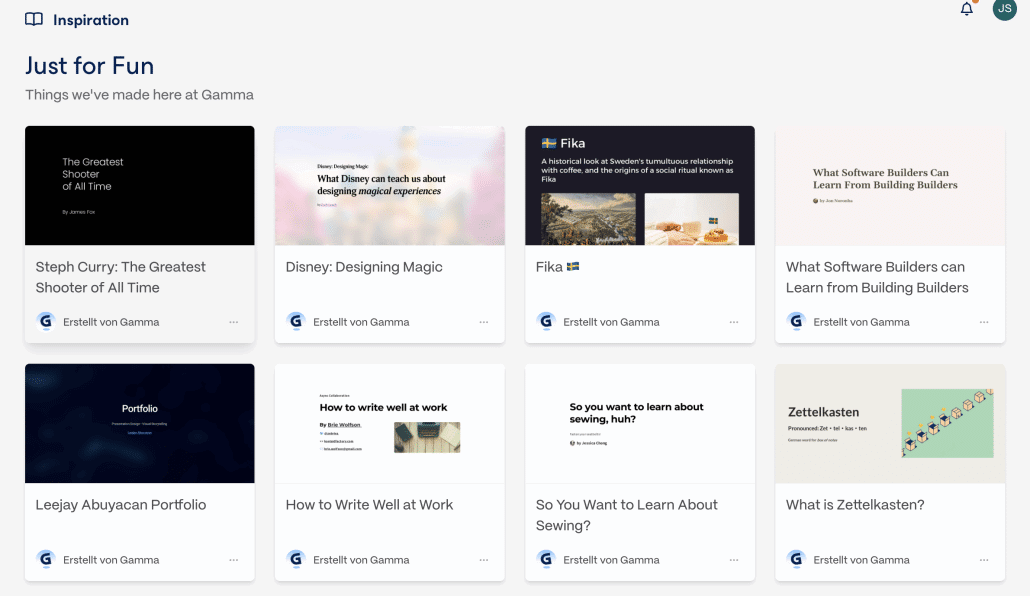Select the Inspiration heading link
1030x596 pixels.
(91, 20)
